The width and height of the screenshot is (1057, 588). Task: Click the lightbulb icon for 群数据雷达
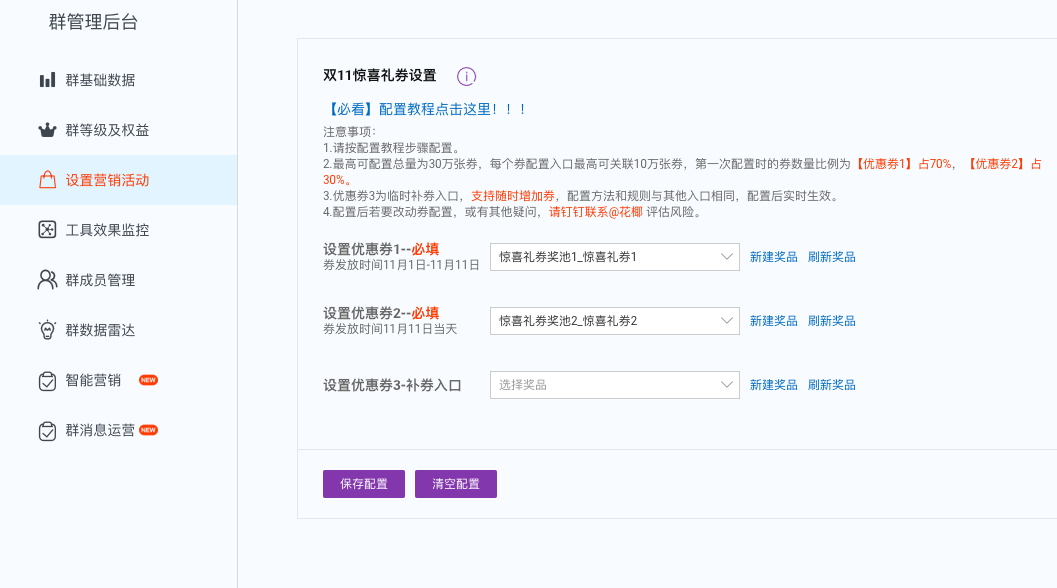tap(47, 330)
